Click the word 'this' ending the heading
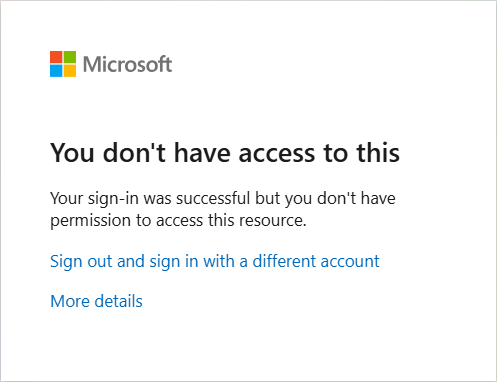497x382 pixels. (378, 153)
